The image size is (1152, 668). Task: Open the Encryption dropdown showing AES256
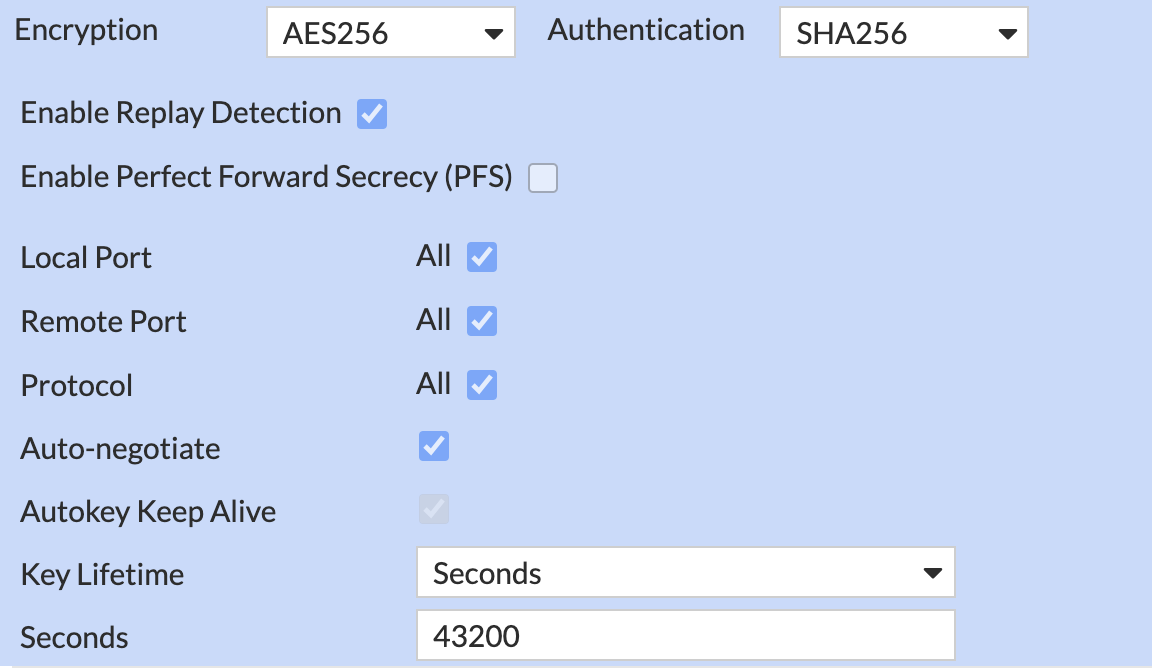tap(391, 32)
